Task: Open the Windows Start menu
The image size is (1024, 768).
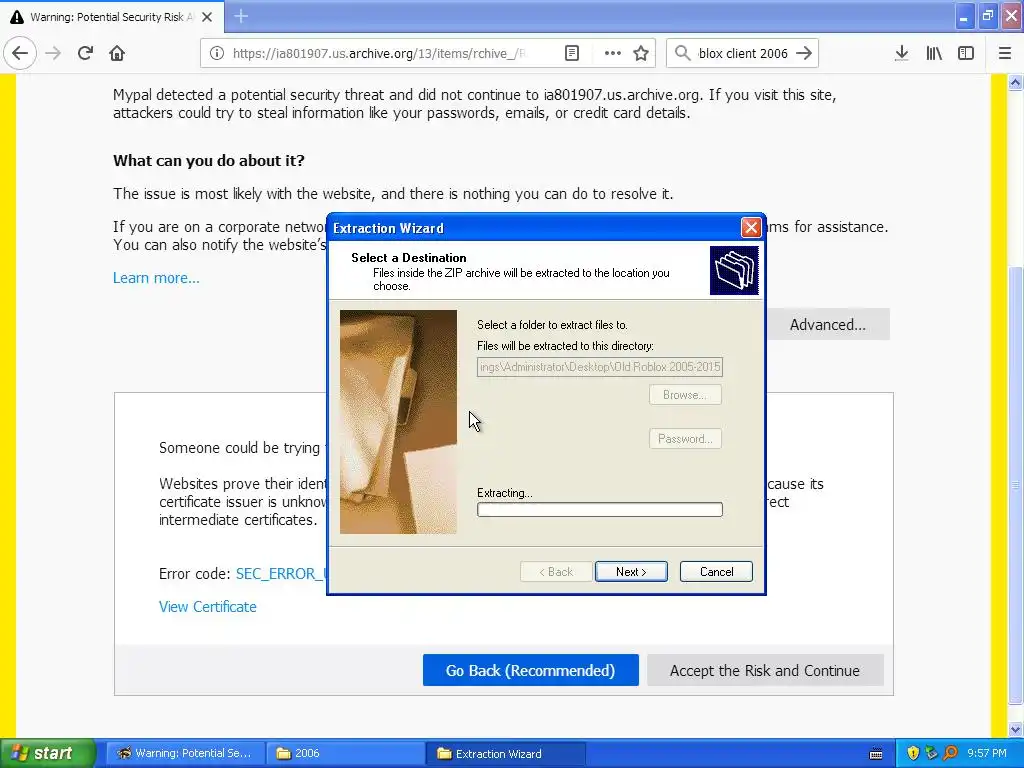Action: 48,753
